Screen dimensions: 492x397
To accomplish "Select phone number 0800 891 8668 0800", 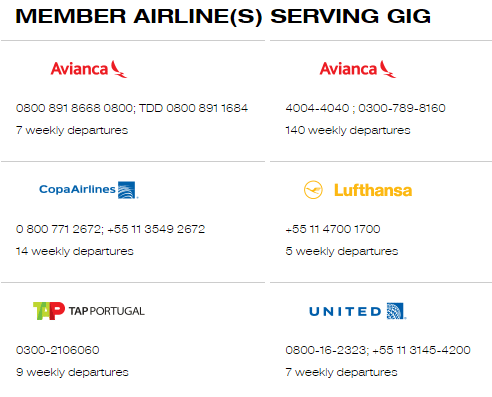I will click(x=74, y=108).
